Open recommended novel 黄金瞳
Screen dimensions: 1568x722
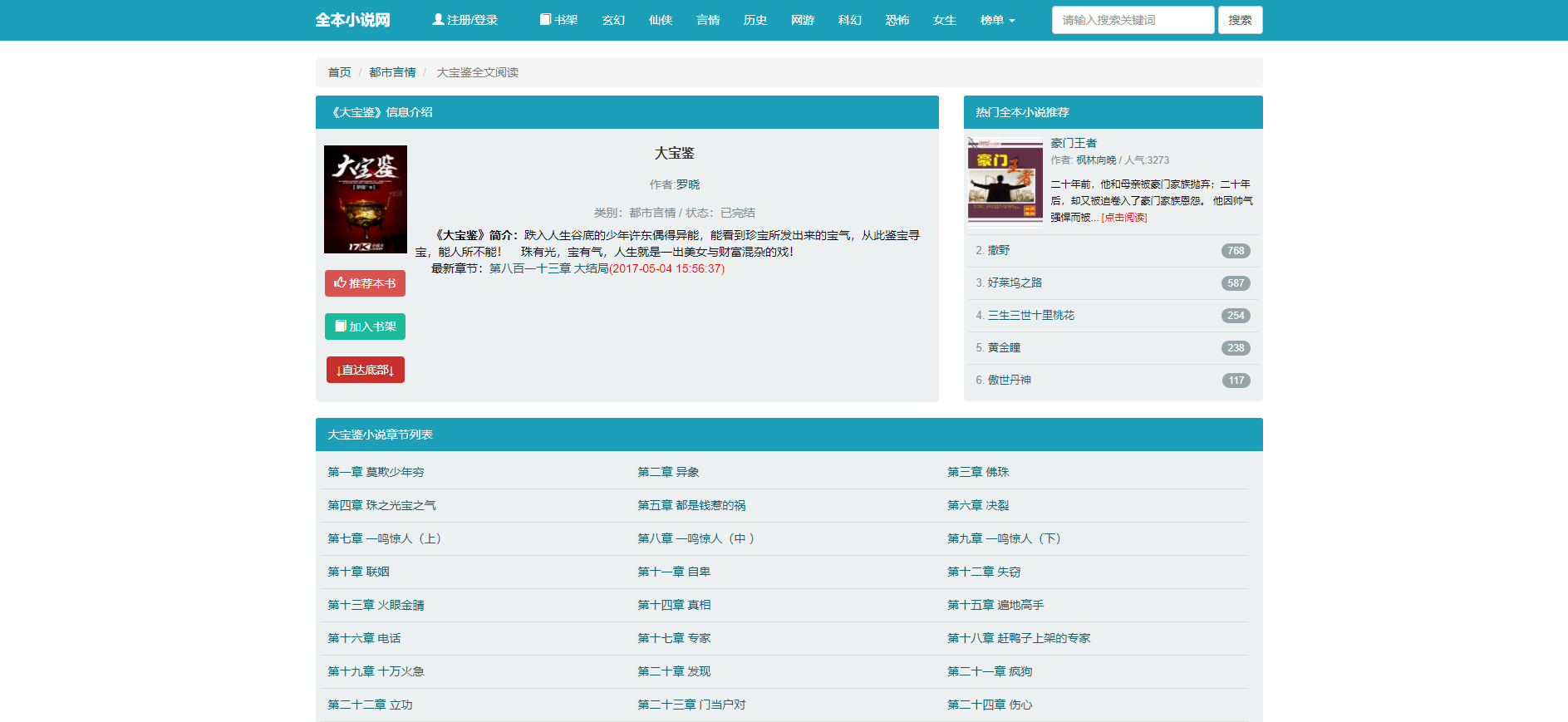tap(1004, 347)
